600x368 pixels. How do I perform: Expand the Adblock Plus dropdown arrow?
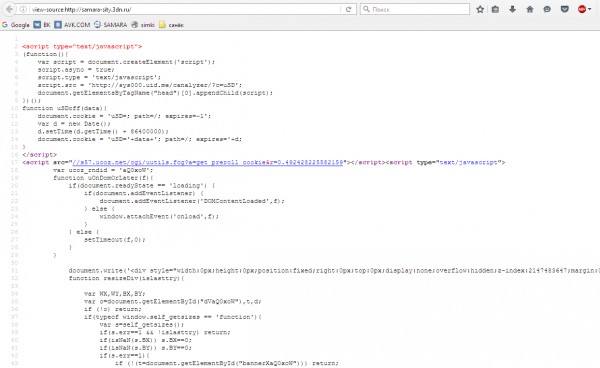click(590, 9)
